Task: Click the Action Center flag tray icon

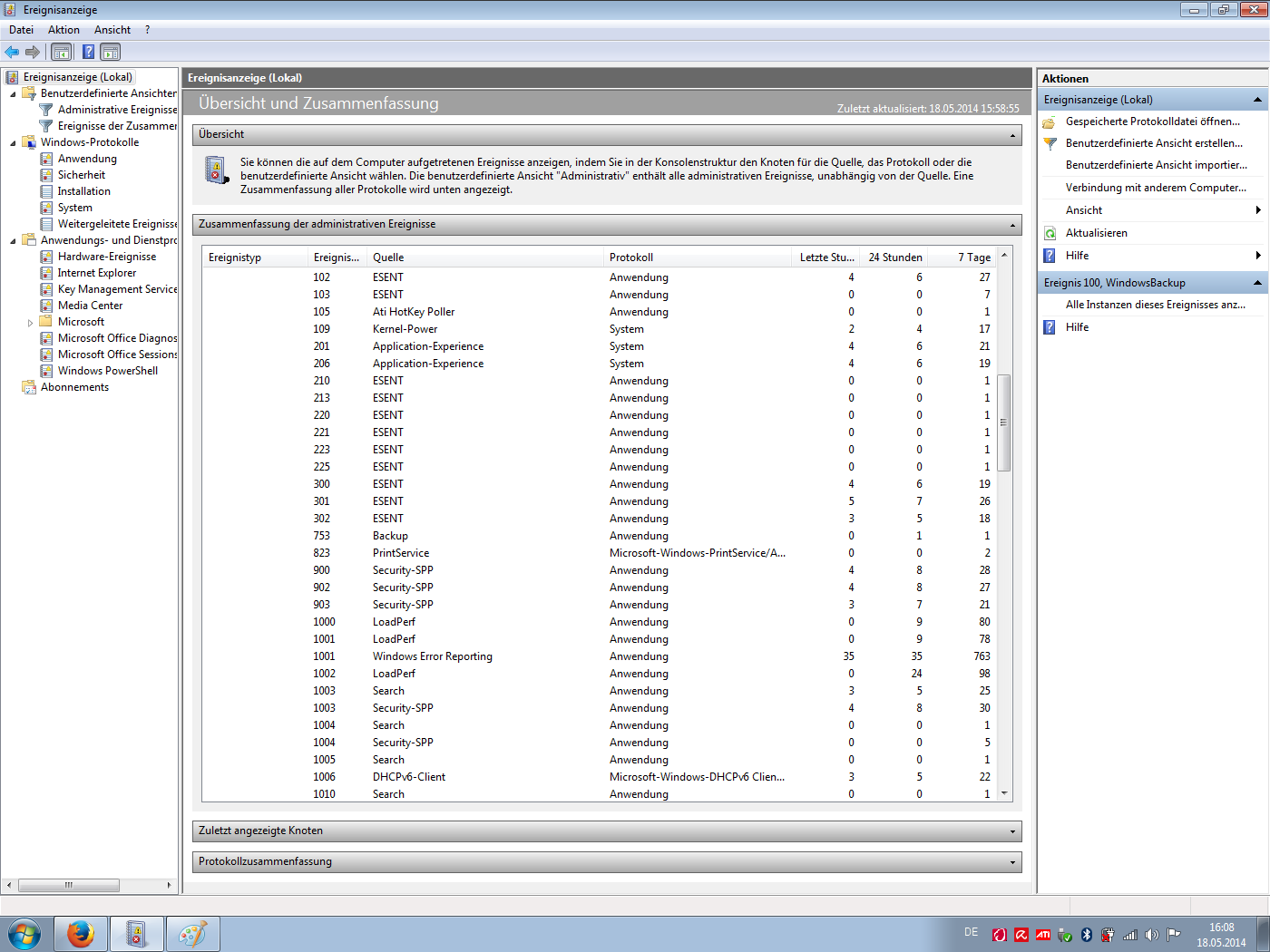Action: click(1174, 934)
